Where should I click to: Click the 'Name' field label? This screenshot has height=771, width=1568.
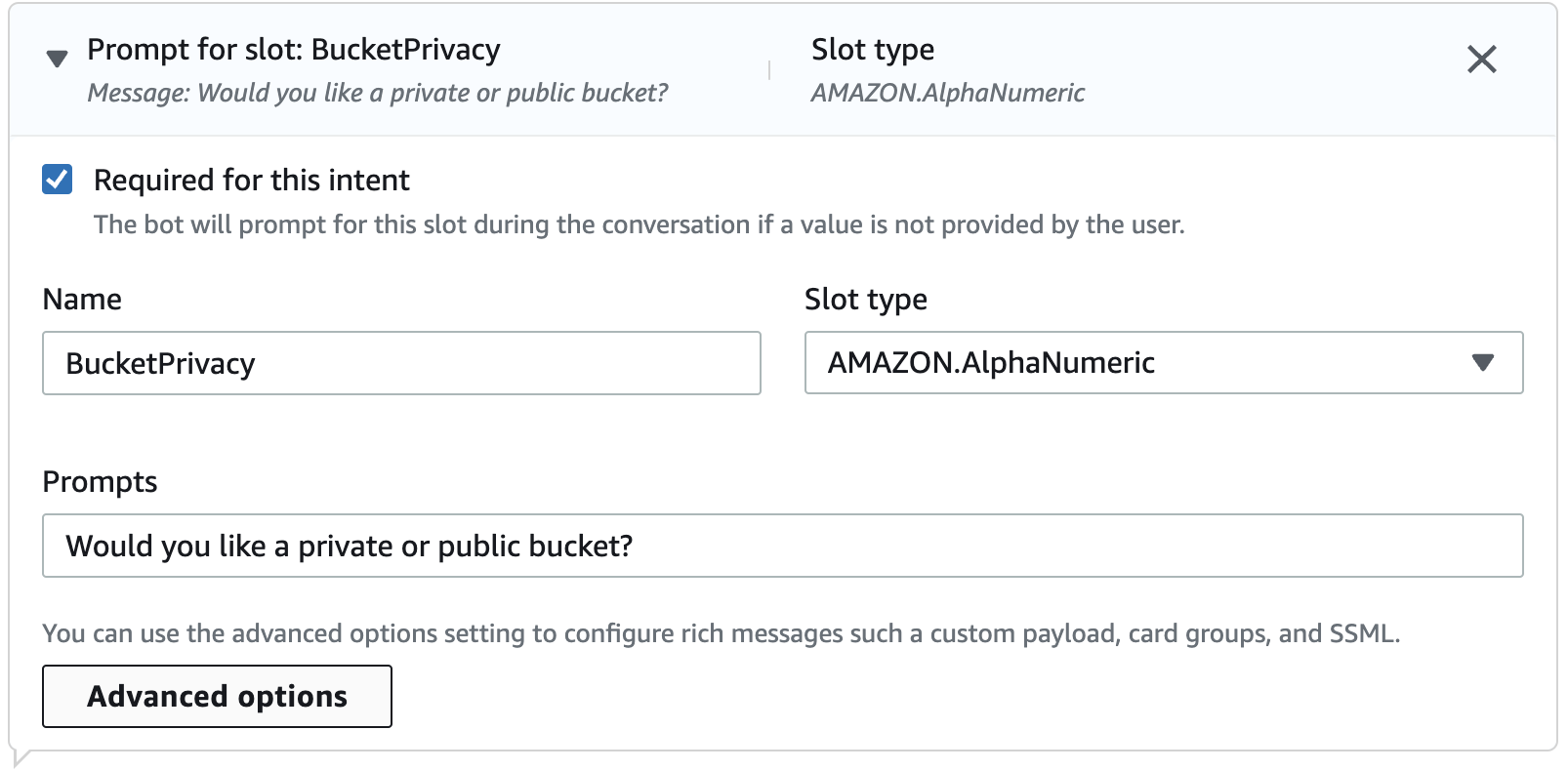[82, 300]
